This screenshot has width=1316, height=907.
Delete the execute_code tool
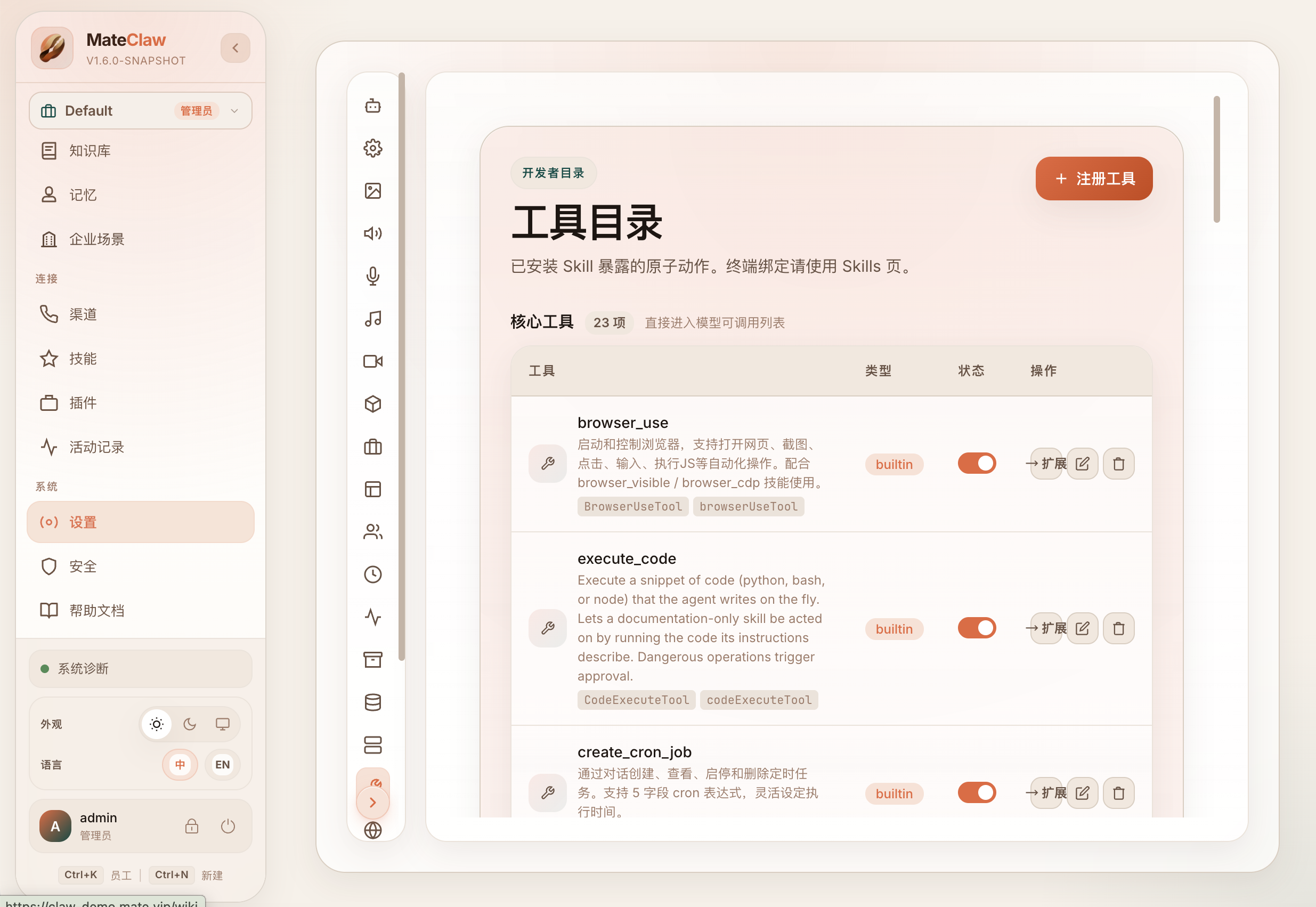(x=1118, y=628)
